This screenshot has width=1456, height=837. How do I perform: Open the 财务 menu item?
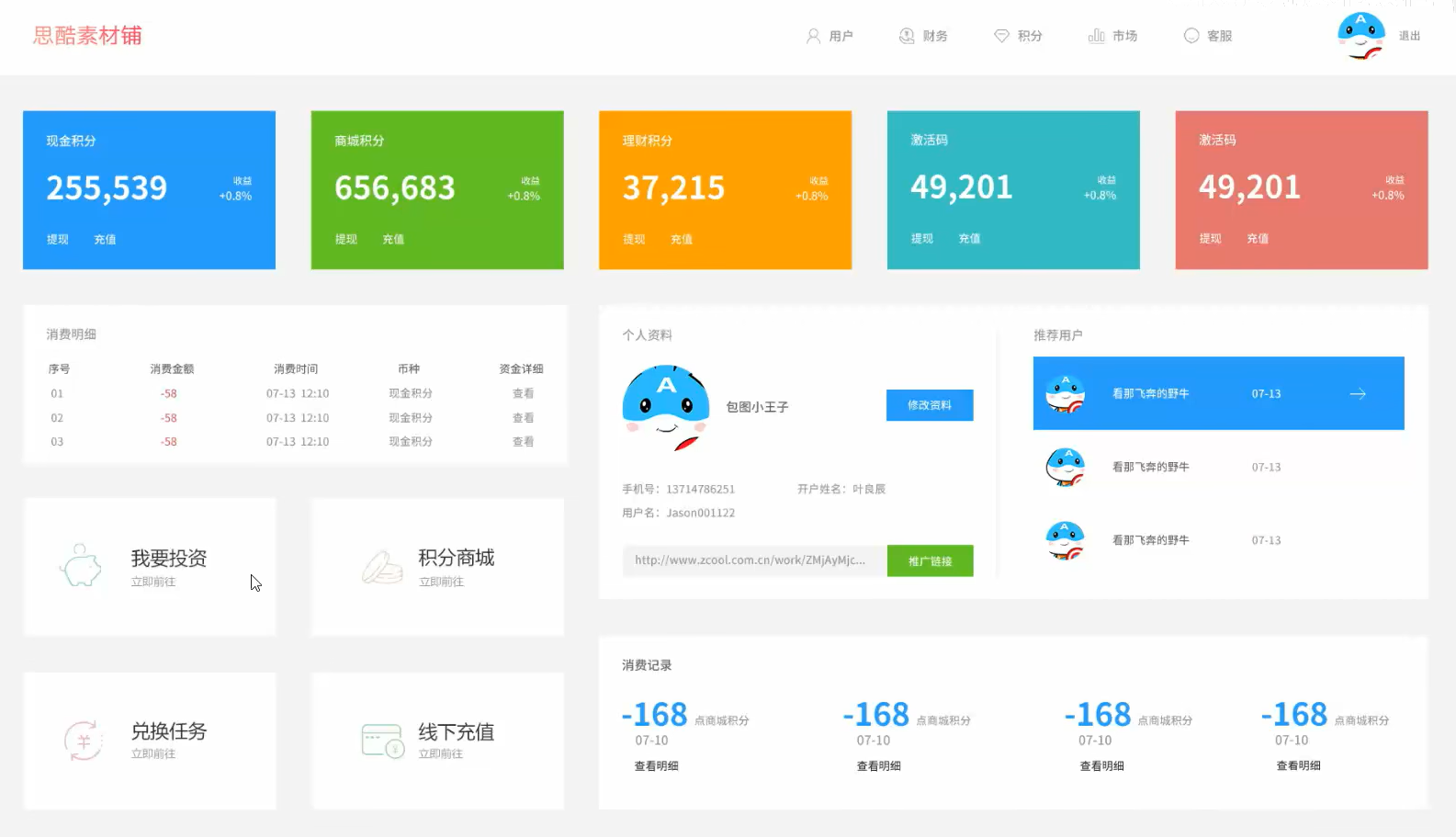[x=935, y=36]
